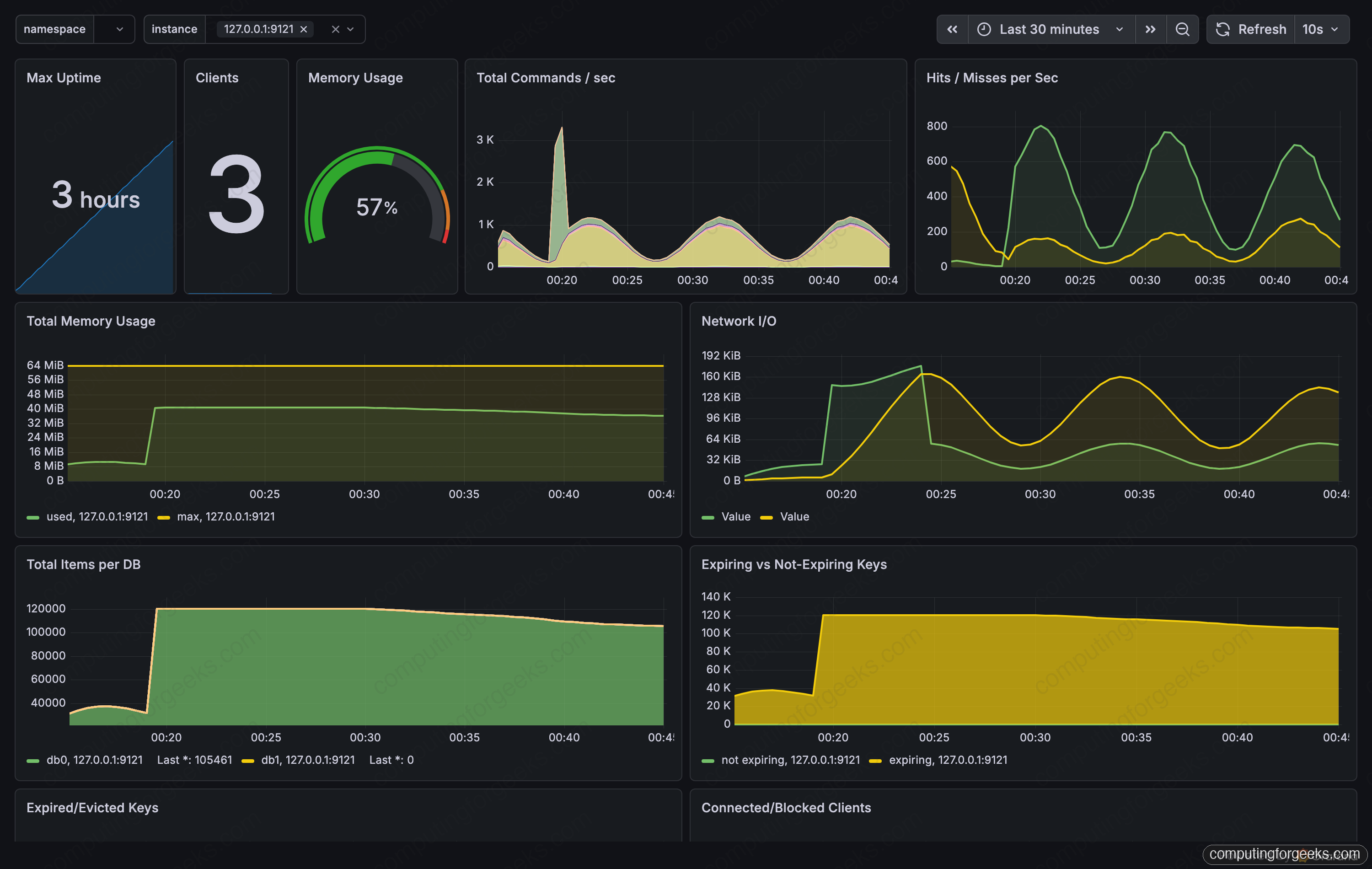Click the namespace variable label
This screenshot has height=869, width=1372.
[55, 29]
